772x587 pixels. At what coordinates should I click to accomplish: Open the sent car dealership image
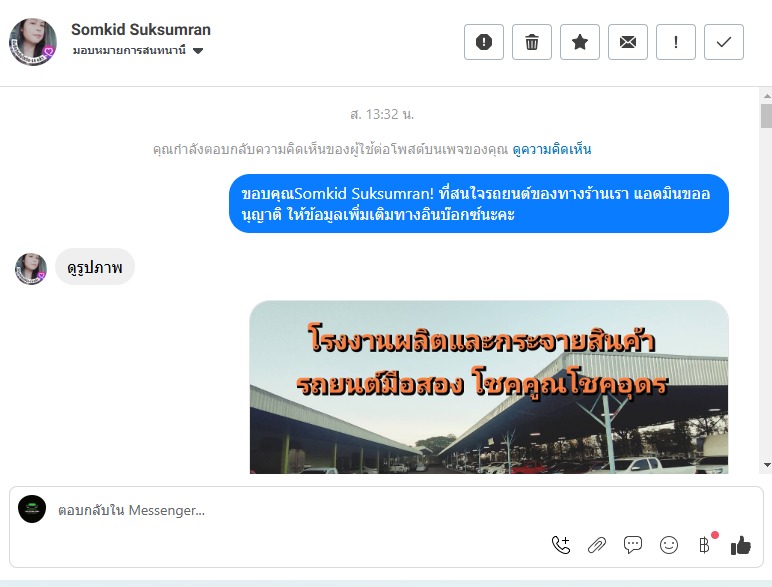[x=489, y=387]
